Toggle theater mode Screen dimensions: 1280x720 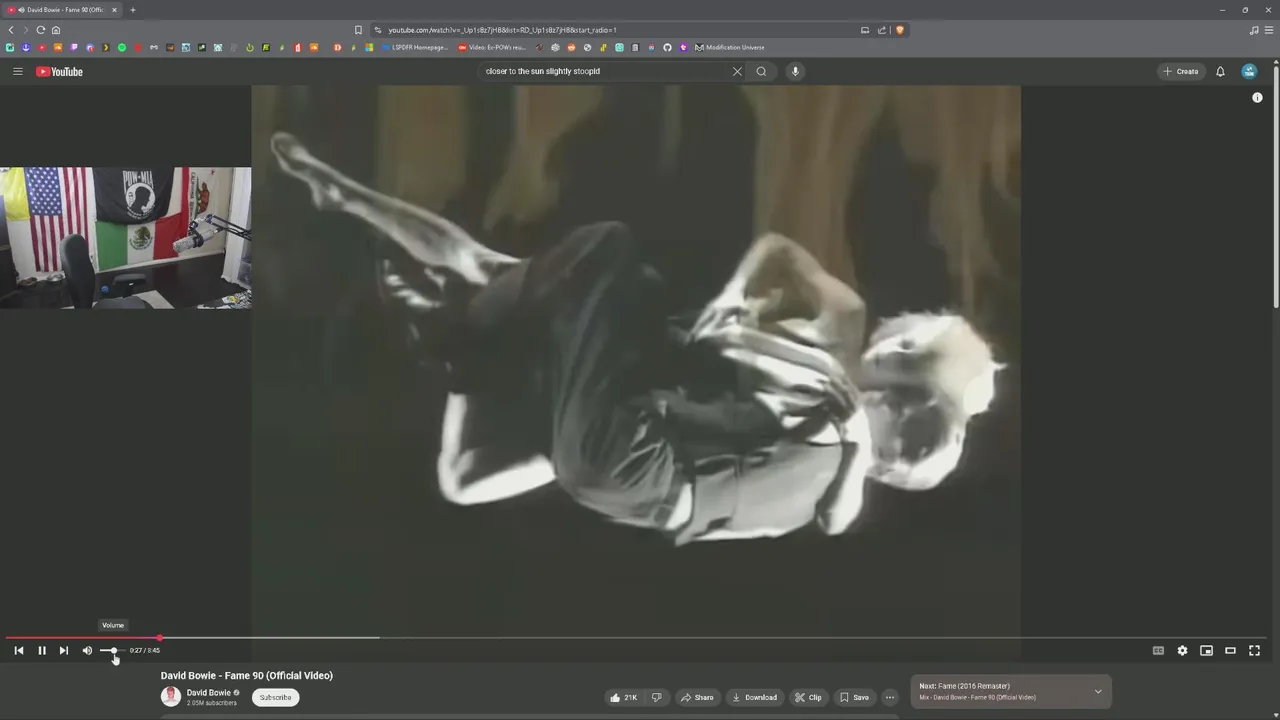pyautogui.click(x=1230, y=650)
